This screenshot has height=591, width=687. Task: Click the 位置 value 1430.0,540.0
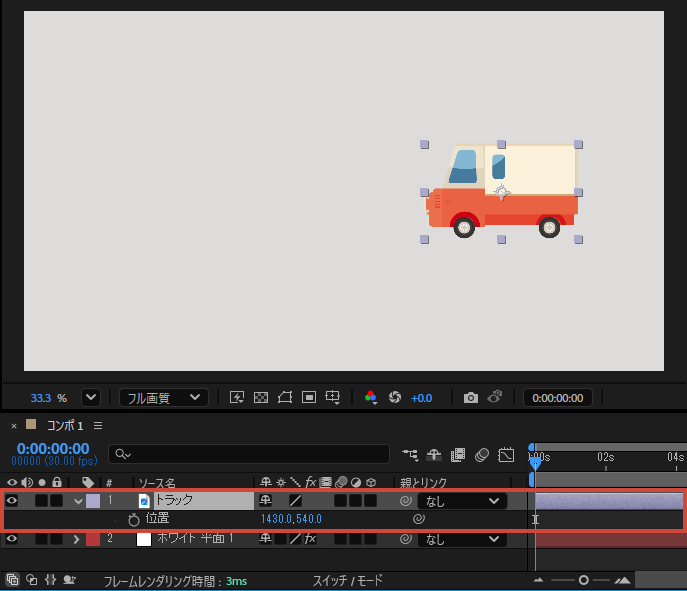coord(291,519)
